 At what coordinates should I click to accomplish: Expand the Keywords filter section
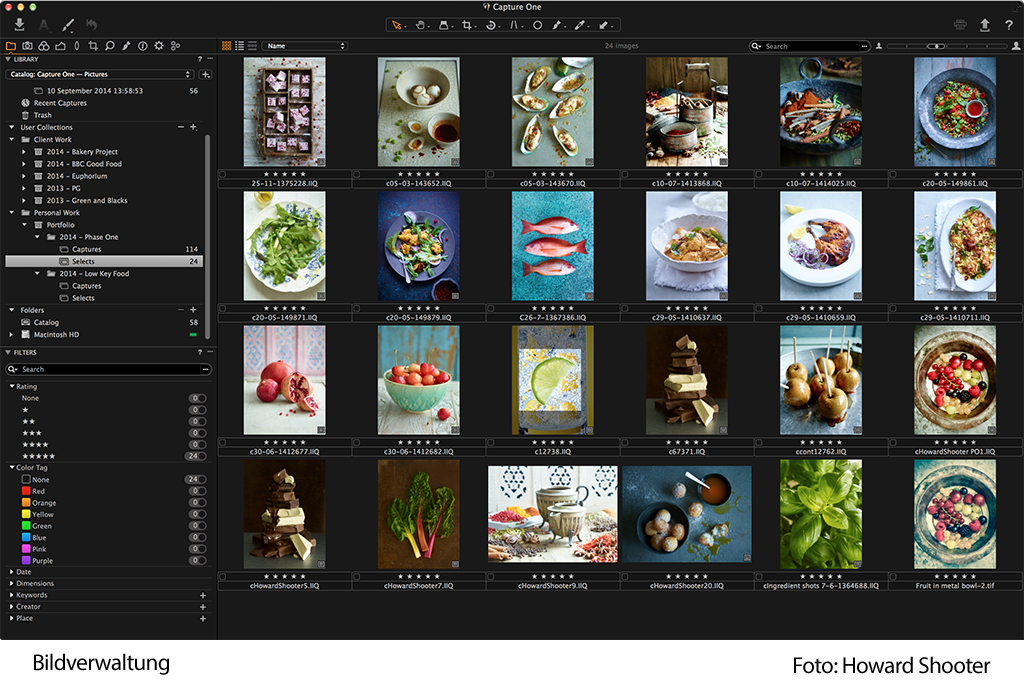click(x=12, y=595)
